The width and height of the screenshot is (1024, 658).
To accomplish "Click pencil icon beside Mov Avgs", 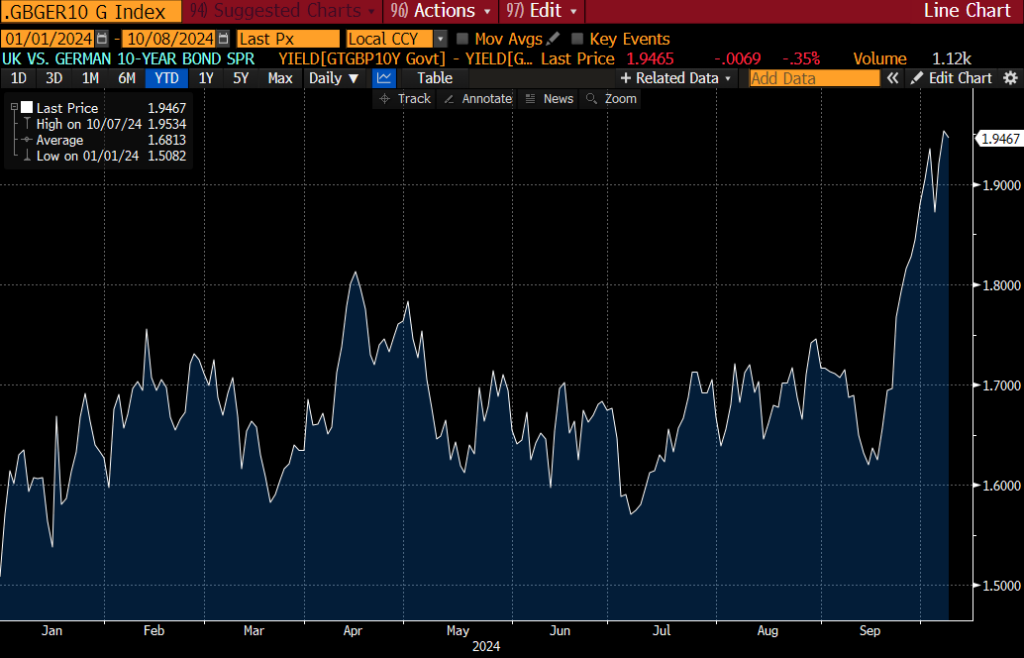I will tap(553, 39).
